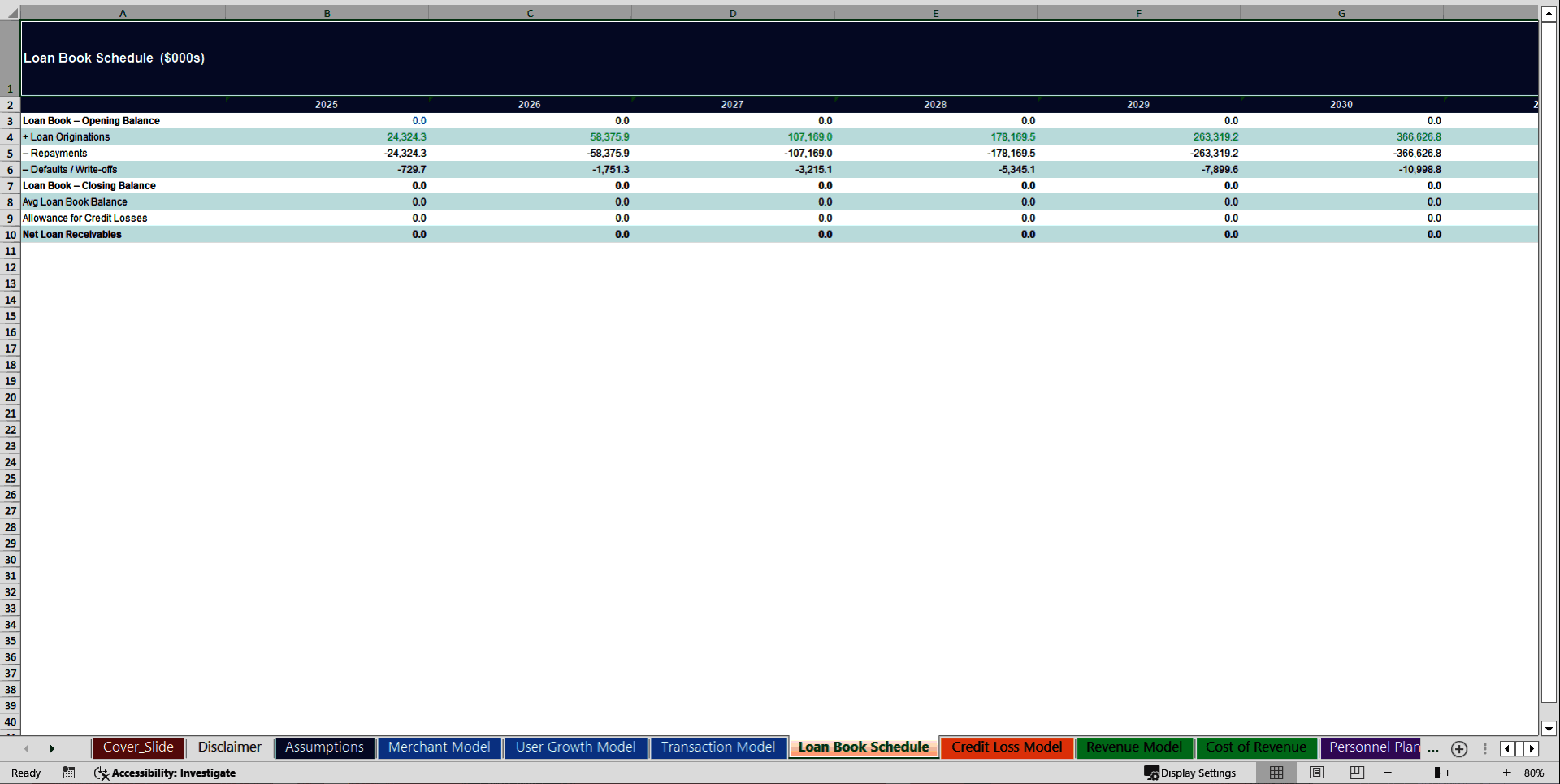1560x784 pixels.
Task: Select the Avg Loan Book Balance row header
Action: (x=10, y=201)
